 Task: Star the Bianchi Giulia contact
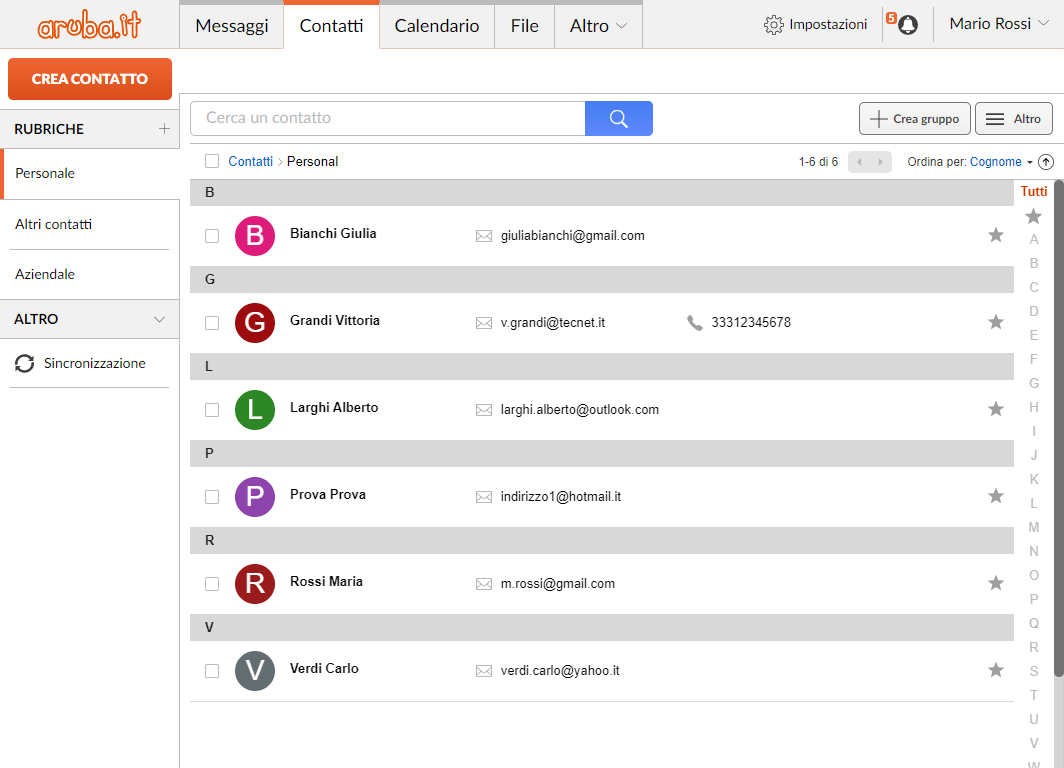[x=995, y=235]
